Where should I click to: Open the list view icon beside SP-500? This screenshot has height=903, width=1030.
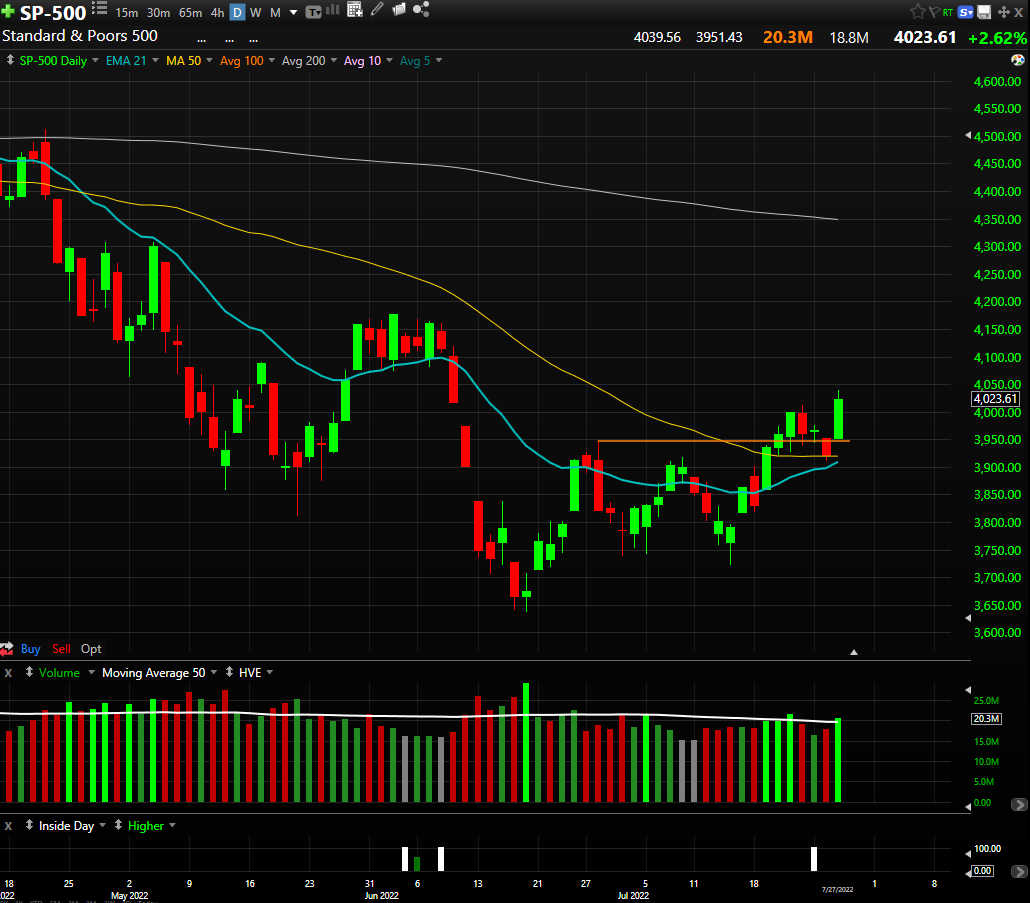coord(99,8)
